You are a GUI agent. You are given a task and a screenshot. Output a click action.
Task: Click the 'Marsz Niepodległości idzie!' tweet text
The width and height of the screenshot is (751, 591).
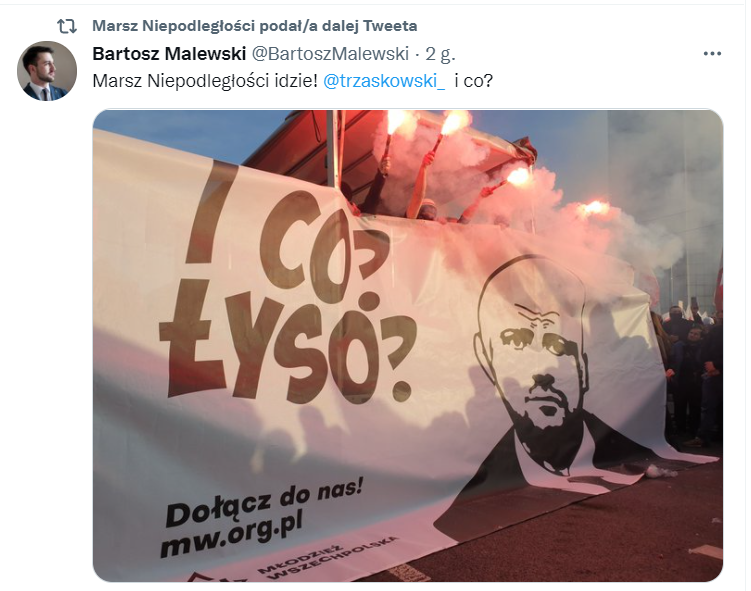(205, 81)
